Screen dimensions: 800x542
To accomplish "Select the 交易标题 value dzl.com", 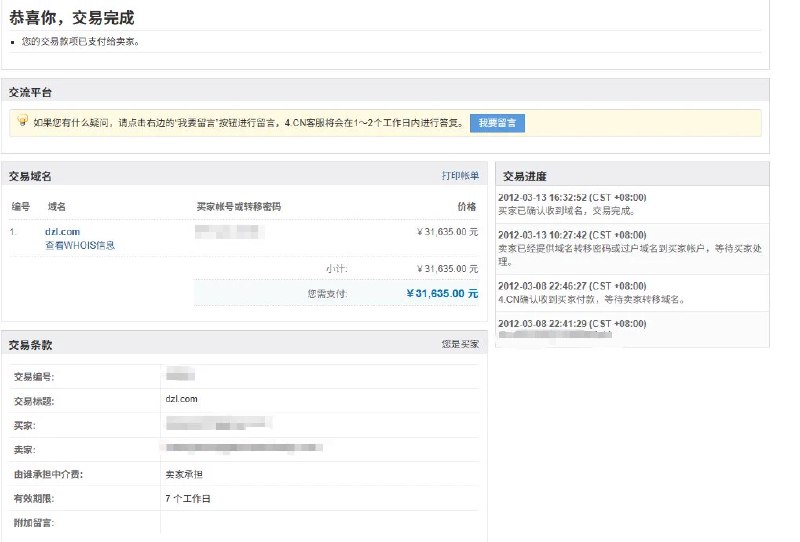I will pos(182,399).
